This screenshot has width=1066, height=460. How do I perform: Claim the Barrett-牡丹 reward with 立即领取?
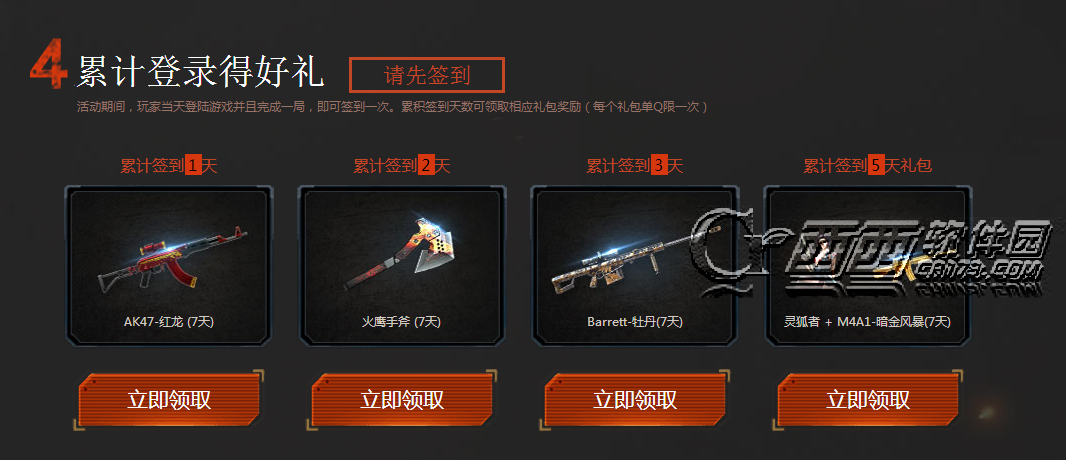(635, 400)
